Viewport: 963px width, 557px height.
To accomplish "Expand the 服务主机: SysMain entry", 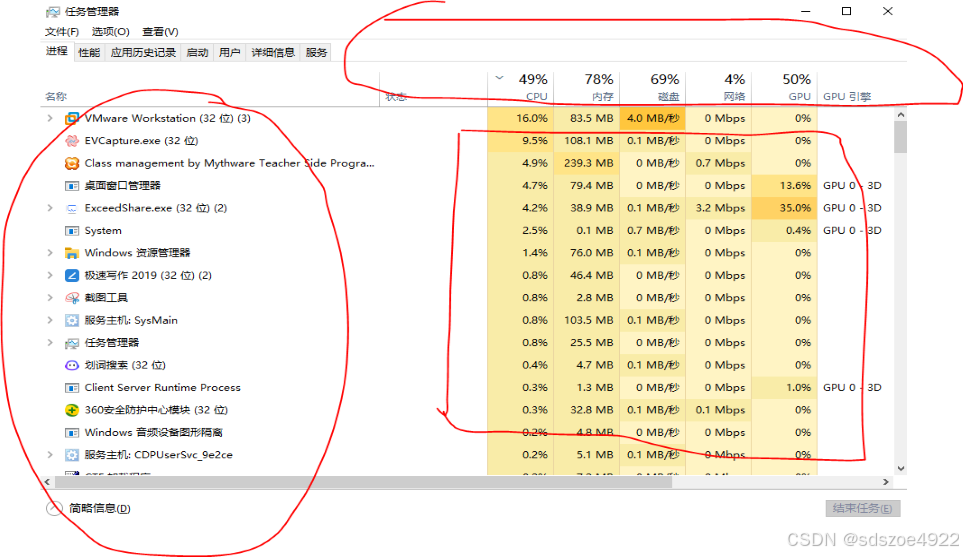I will [50, 320].
